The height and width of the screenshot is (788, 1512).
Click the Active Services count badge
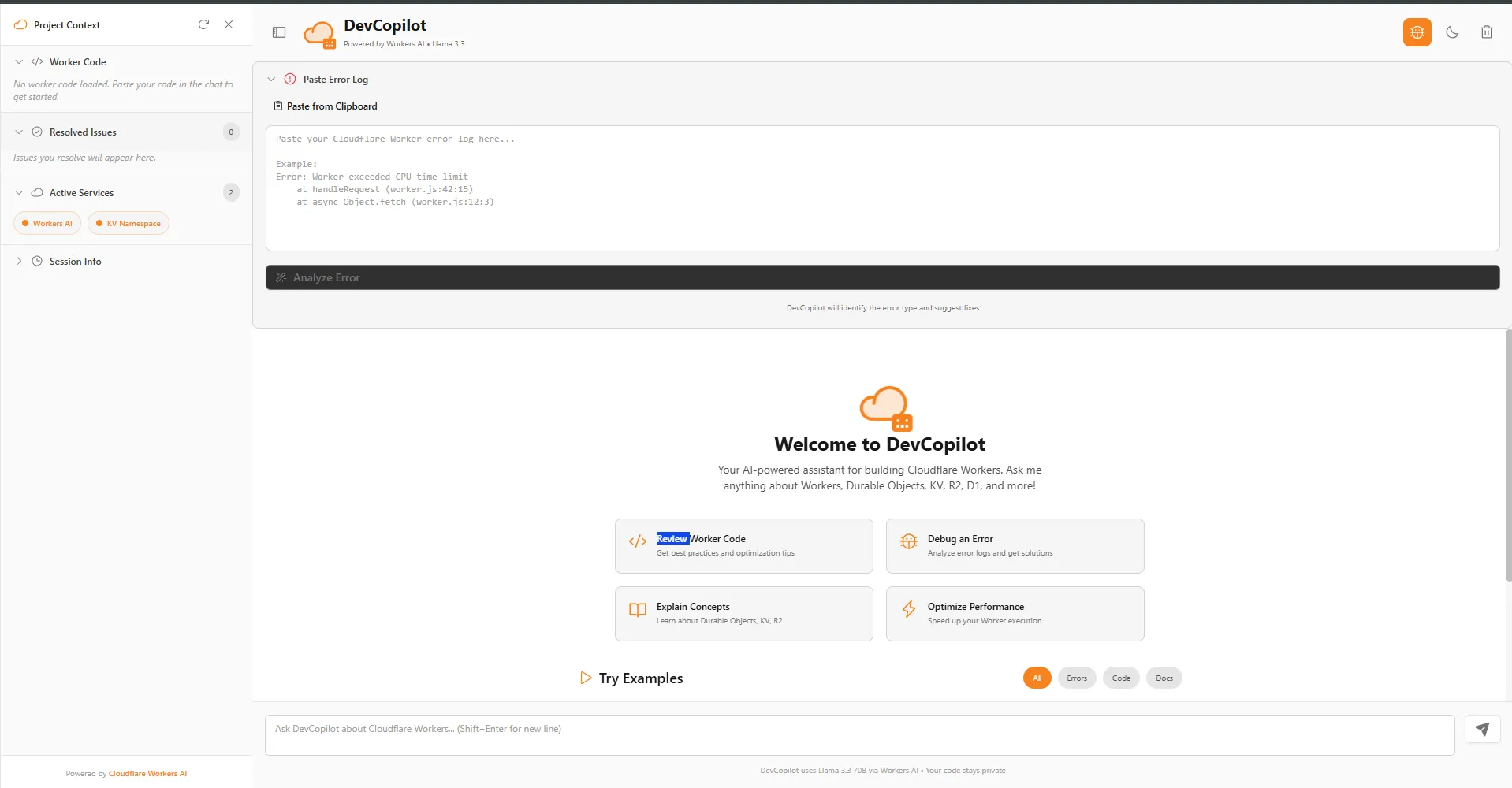tap(231, 192)
